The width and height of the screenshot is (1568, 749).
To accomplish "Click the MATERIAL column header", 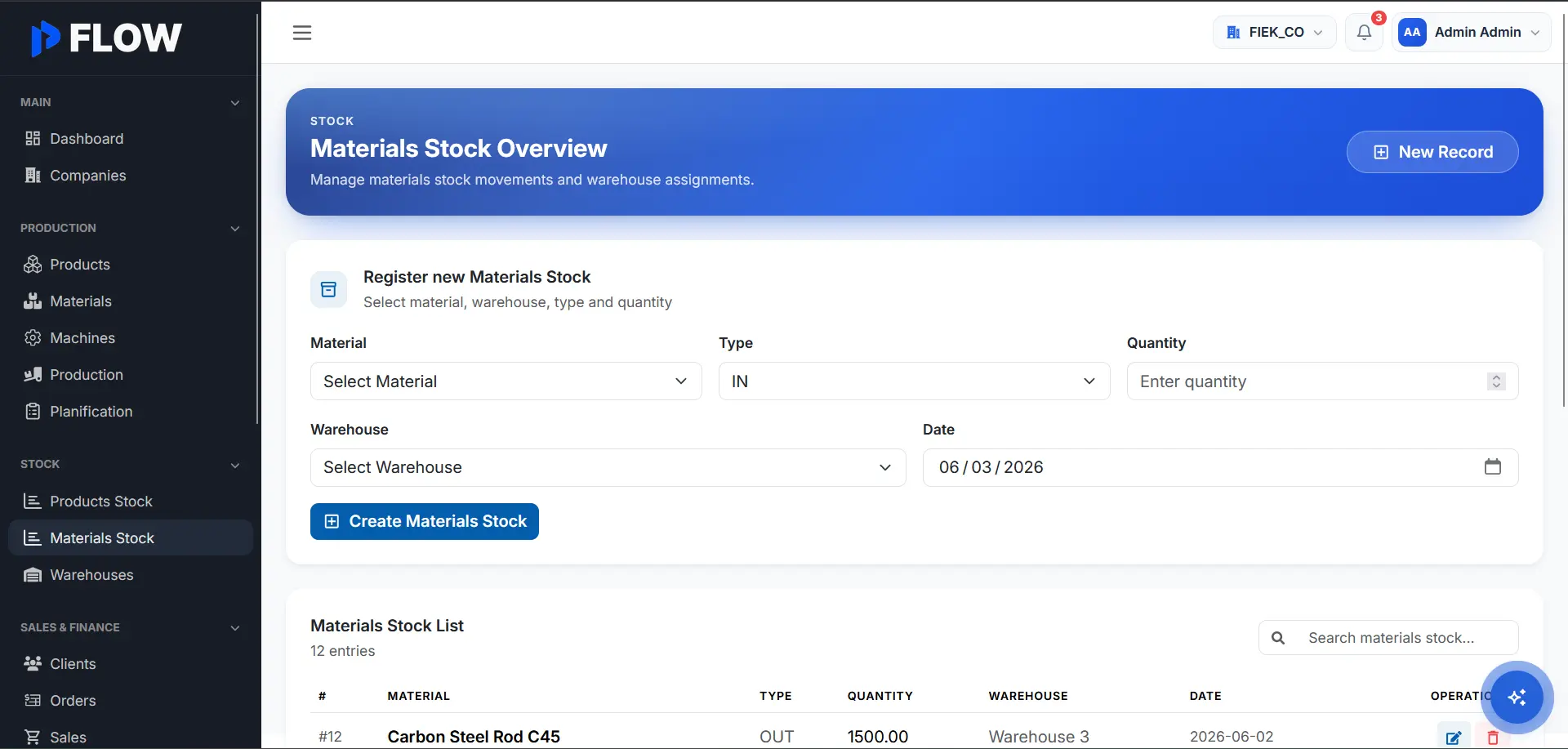I will click(x=418, y=696).
